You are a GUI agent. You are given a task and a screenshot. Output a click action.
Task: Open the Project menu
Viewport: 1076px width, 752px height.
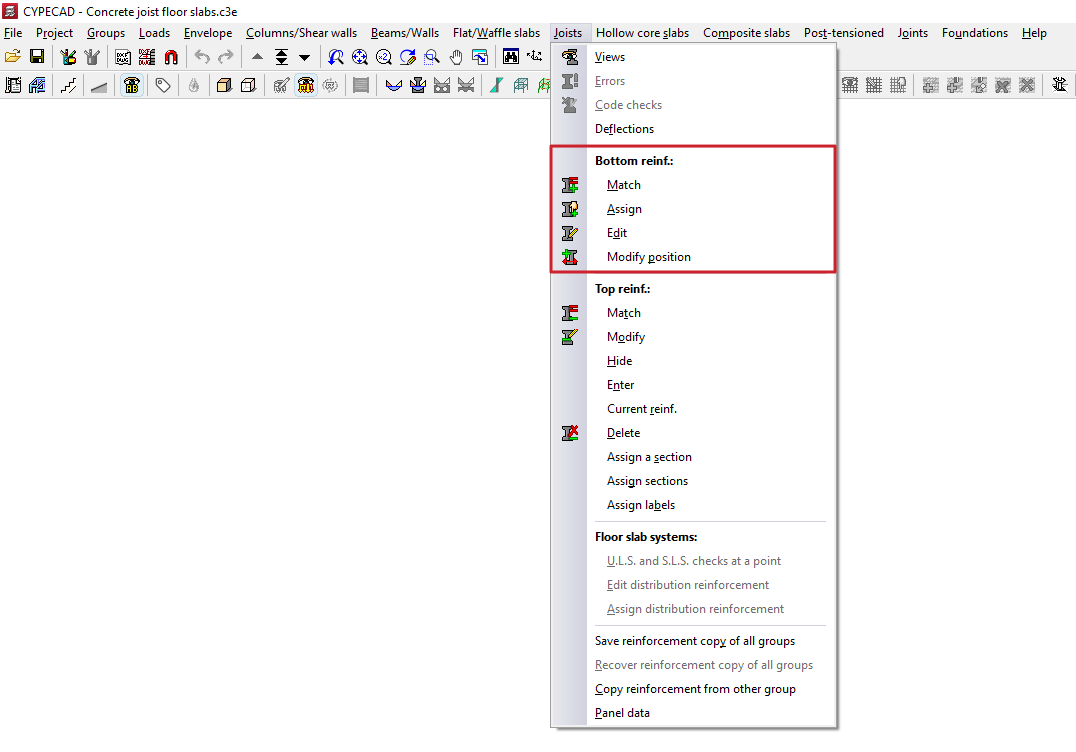(54, 33)
